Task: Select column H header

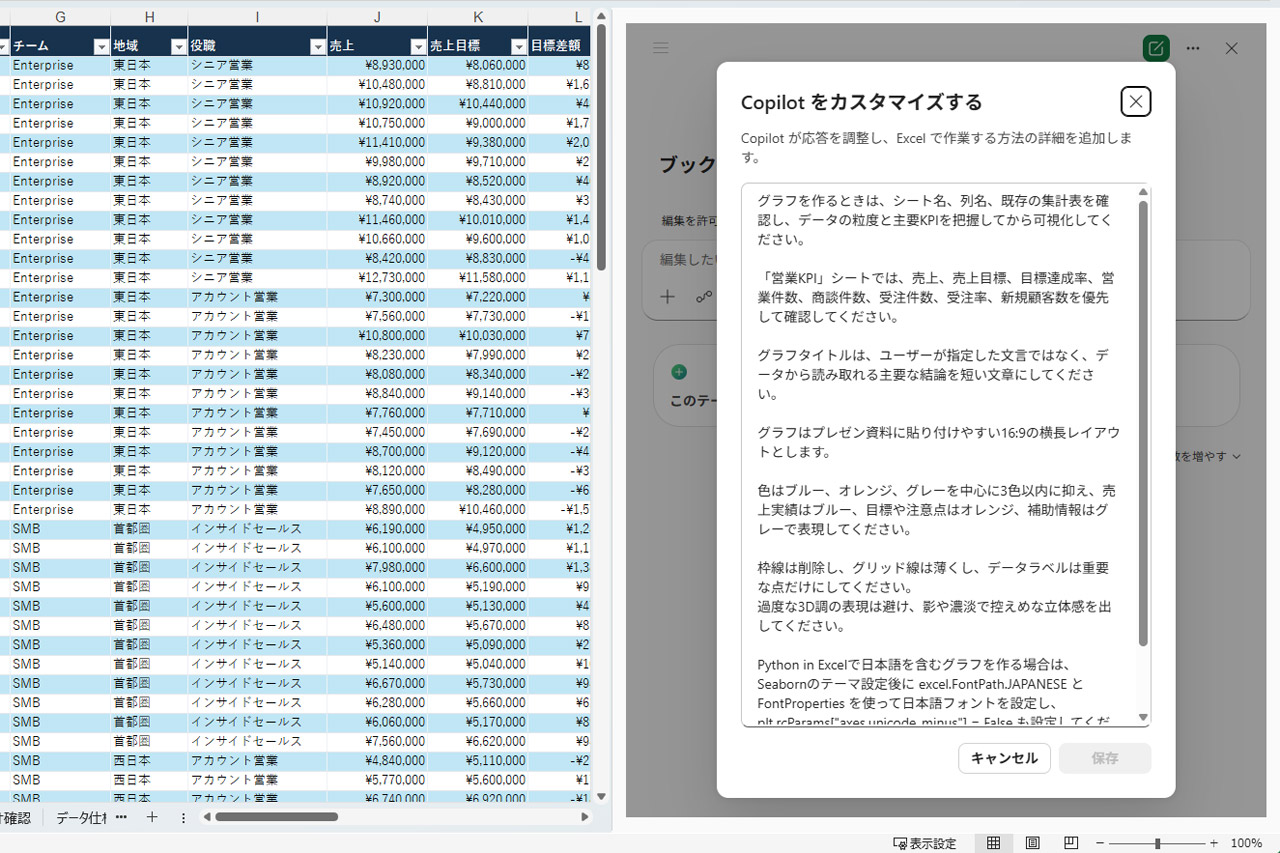Action: click(x=149, y=16)
